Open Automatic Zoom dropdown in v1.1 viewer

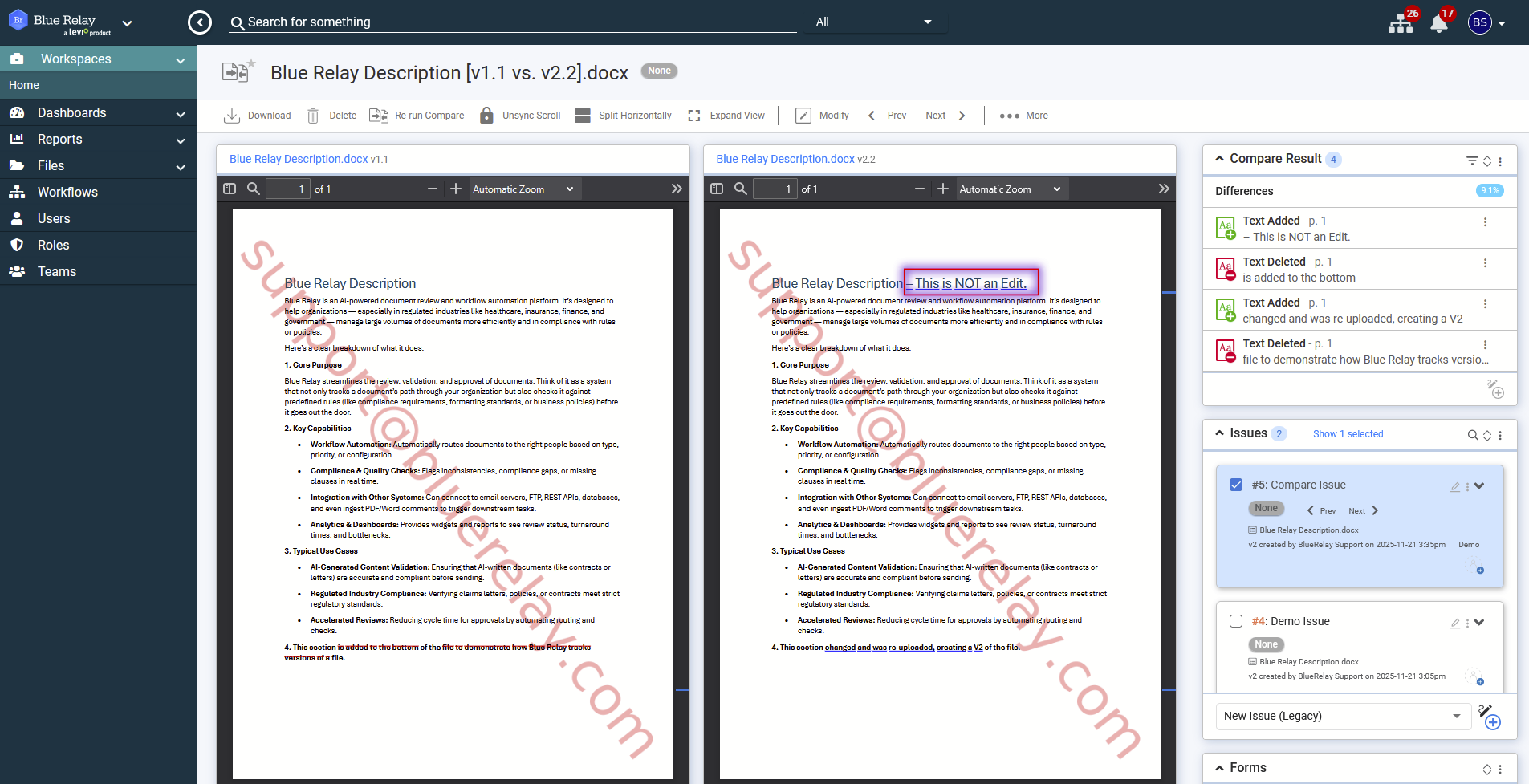coord(524,189)
